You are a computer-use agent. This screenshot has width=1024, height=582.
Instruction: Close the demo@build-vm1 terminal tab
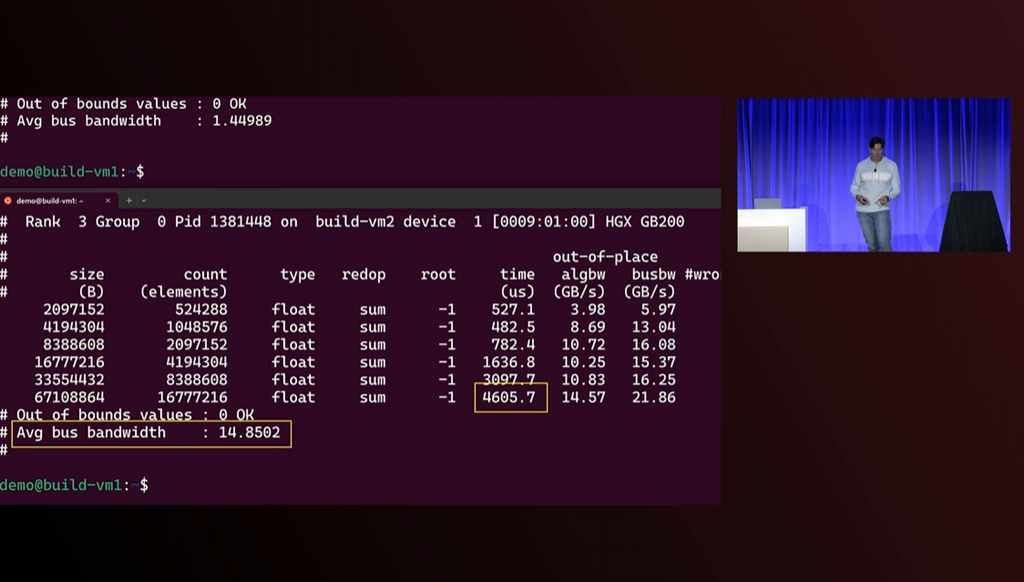(x=108, y=201)
